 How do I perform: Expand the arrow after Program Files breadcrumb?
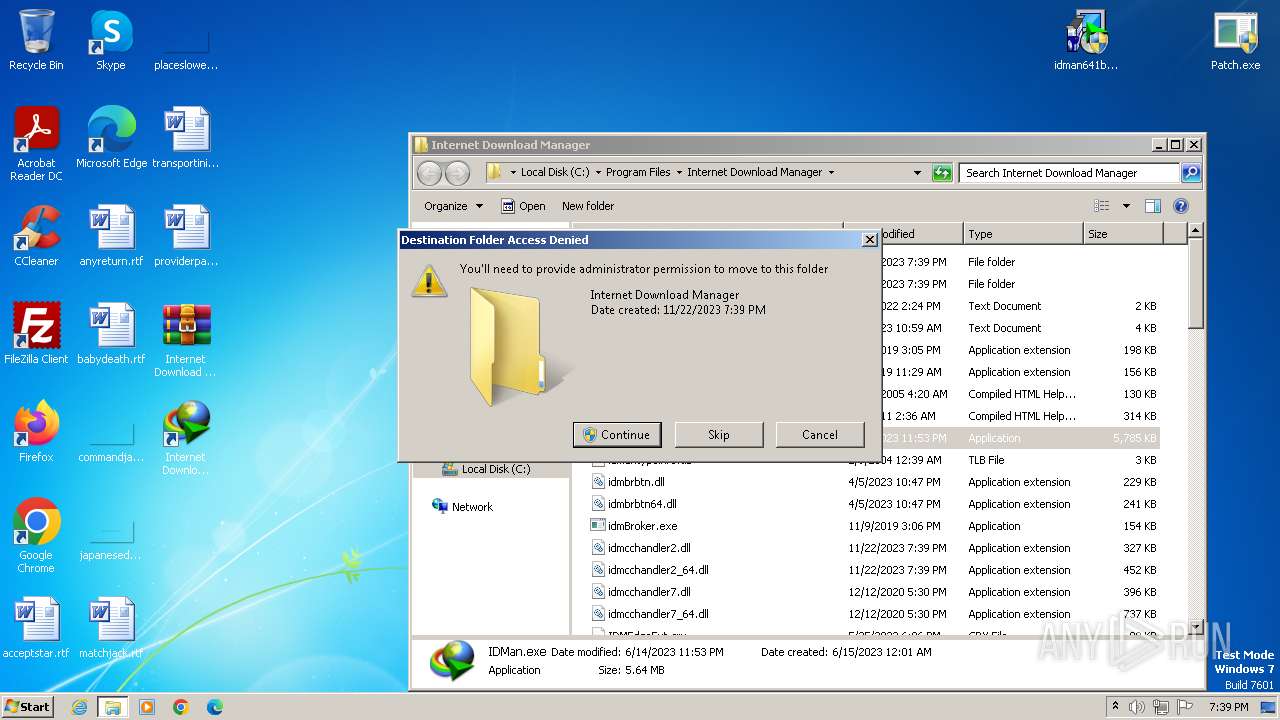679,172
